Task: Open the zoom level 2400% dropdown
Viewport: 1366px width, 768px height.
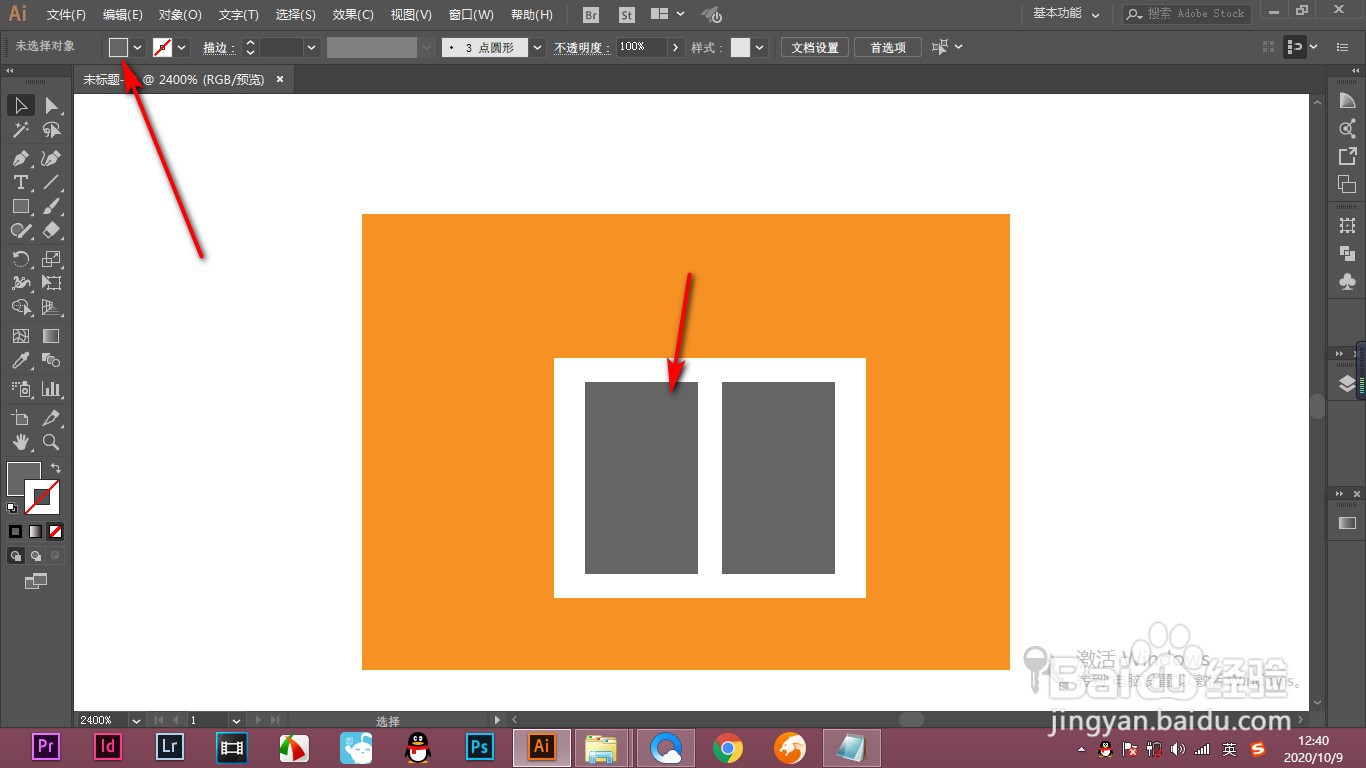Action: click(x=137, y=720)
